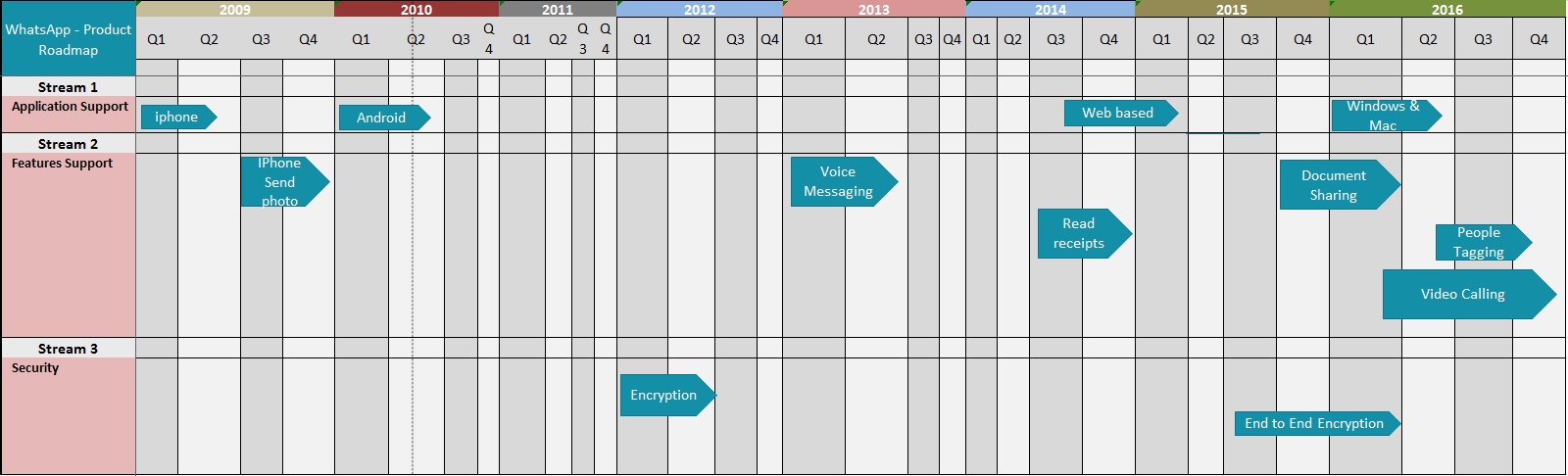Select the 2016 year header cell
The width and height of the screenshot is (1568, 476).
pos(1447,10)
